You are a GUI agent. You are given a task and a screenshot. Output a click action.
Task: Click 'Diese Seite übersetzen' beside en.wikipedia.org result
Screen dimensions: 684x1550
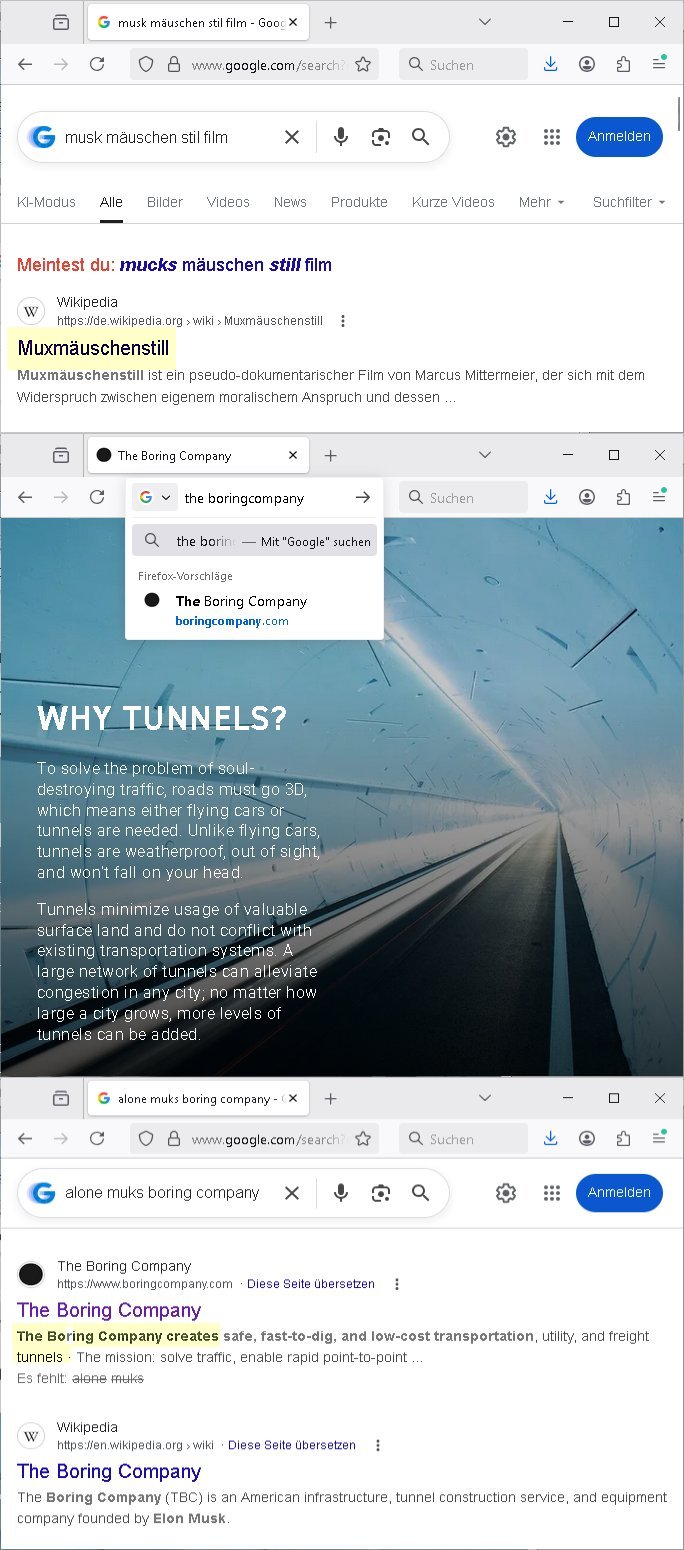pos(292,1445)
